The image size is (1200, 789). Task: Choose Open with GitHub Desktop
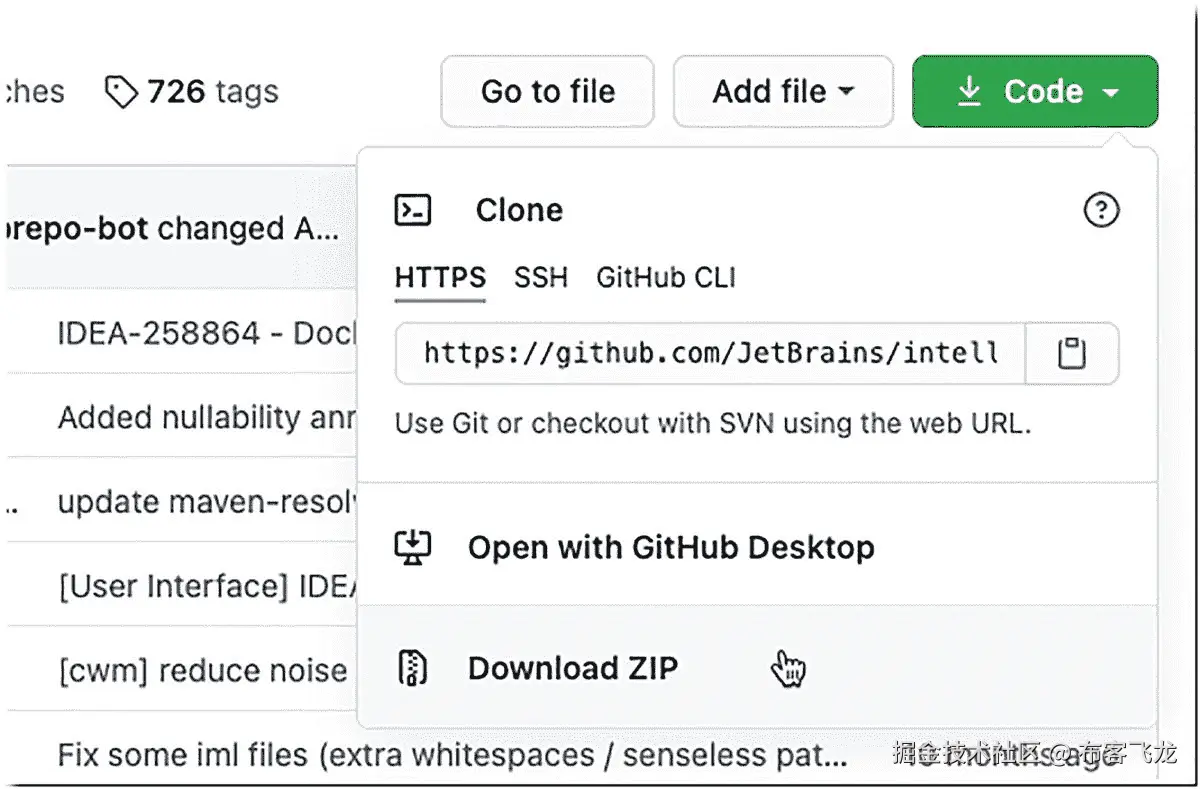pyautogui.click(x=671, y=548)
